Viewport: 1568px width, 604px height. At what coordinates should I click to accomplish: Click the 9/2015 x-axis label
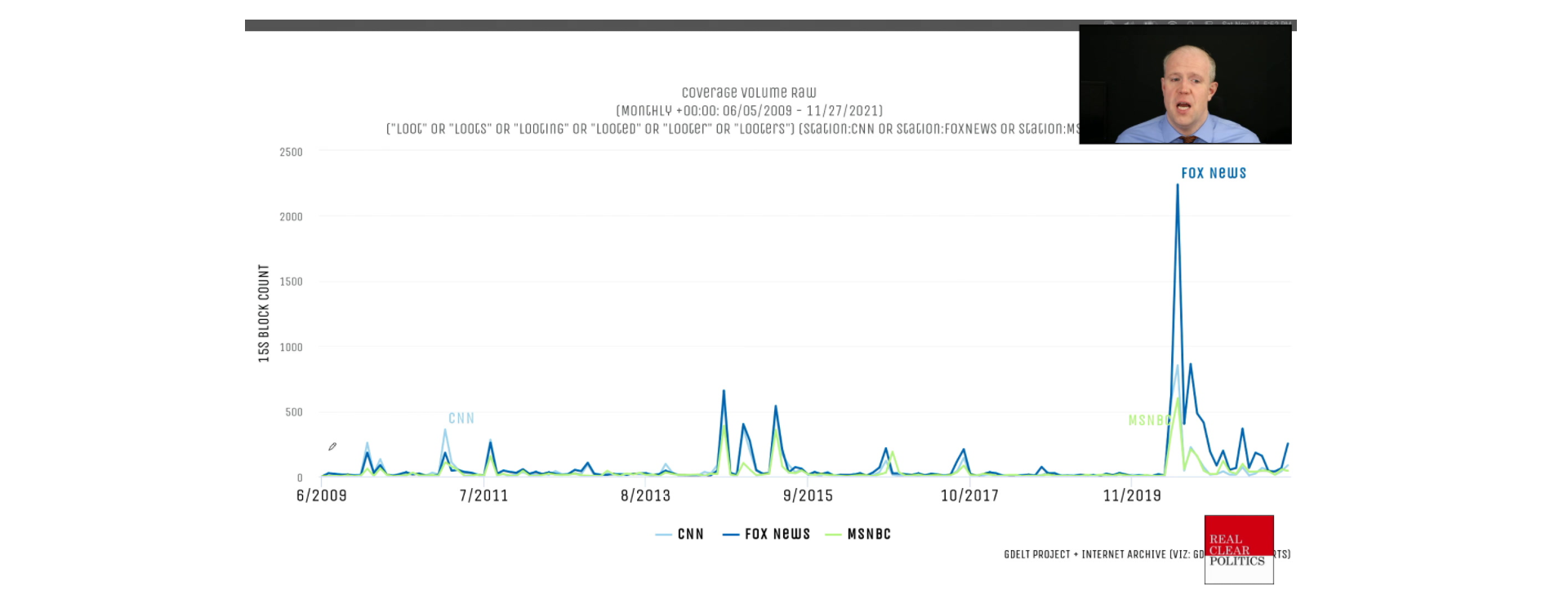coord(808,495)
